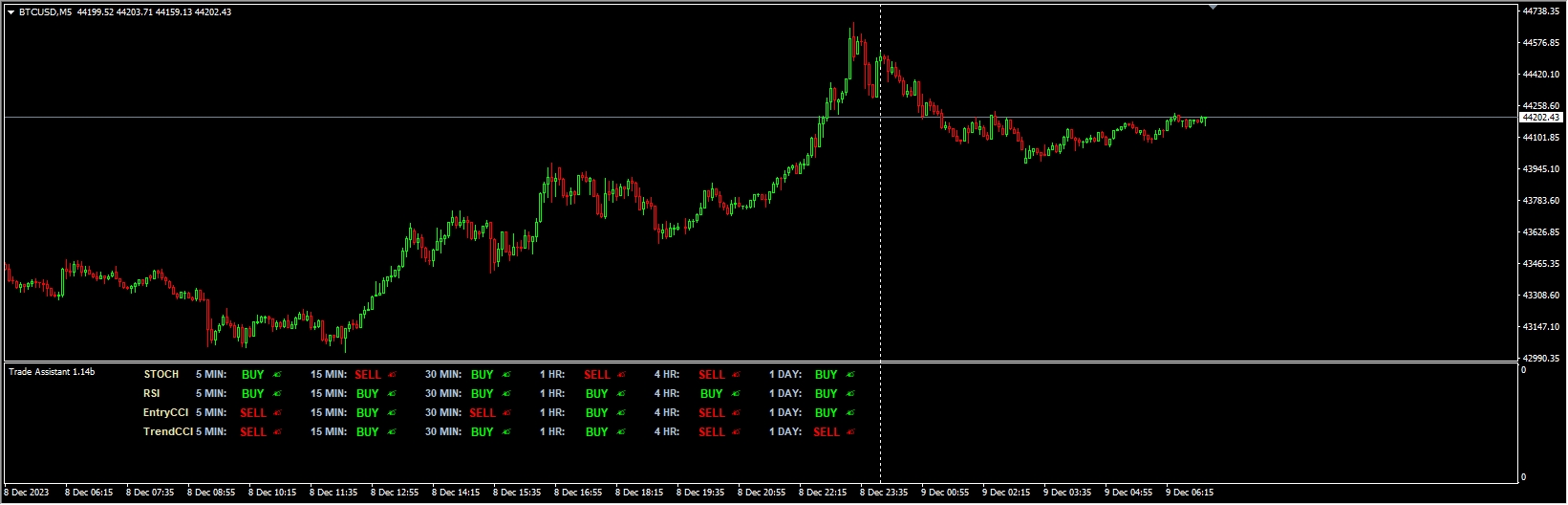Click the arrow icon beside EntryCCI 5 MIN SELL
Screen dimensions: 1568x505
277,413
